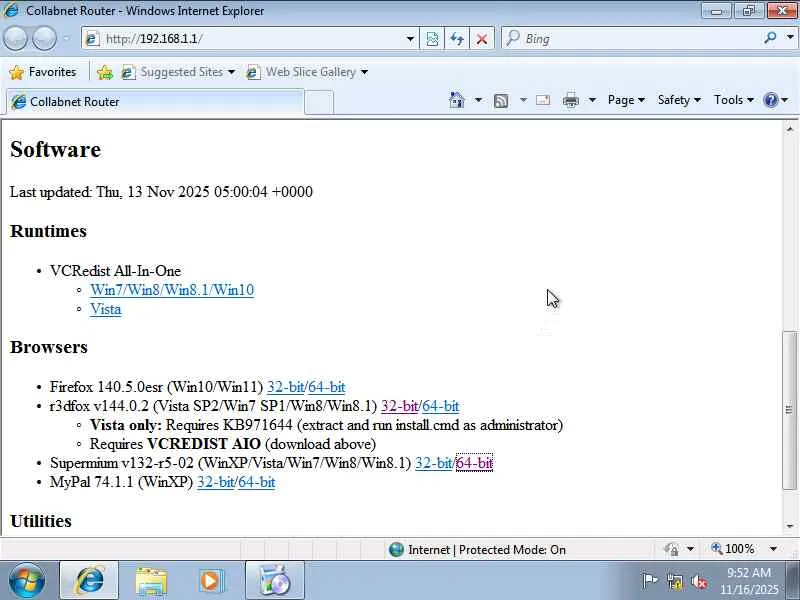Click the Read Mail icon
The width and height of the screenshot is (800, 600).
point(543,100)
